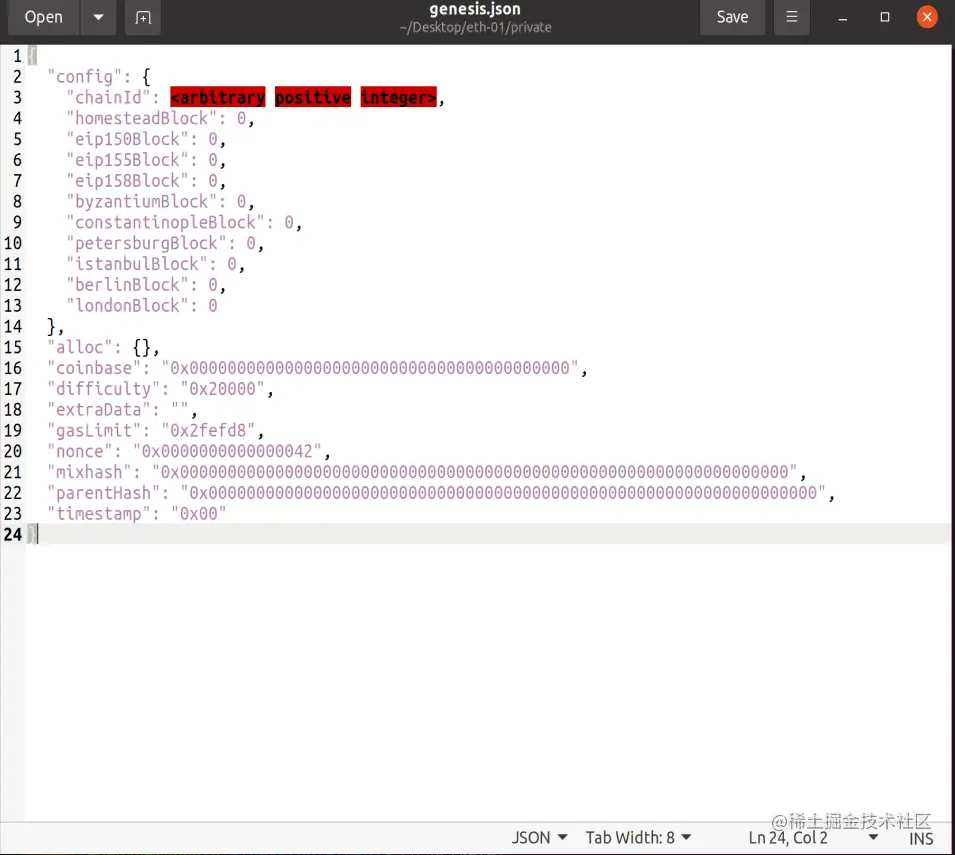This screenshot has height=855, width=955.
Task: Click the Open button in header
Action: (x=43, y=17)
